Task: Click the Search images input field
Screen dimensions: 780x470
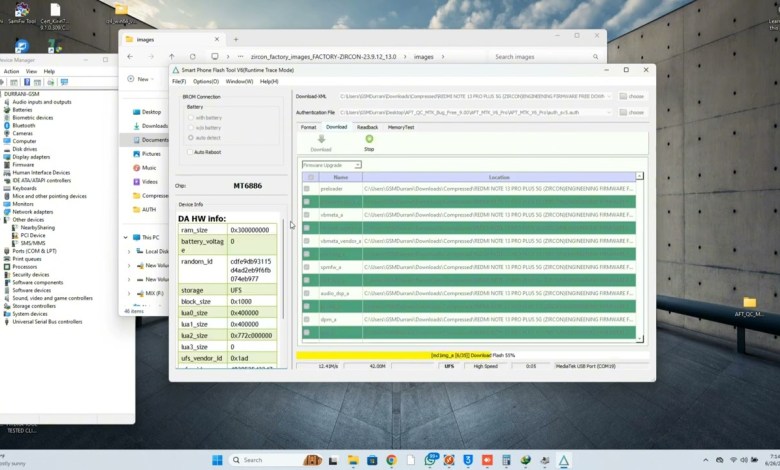Action: [545, 57]
